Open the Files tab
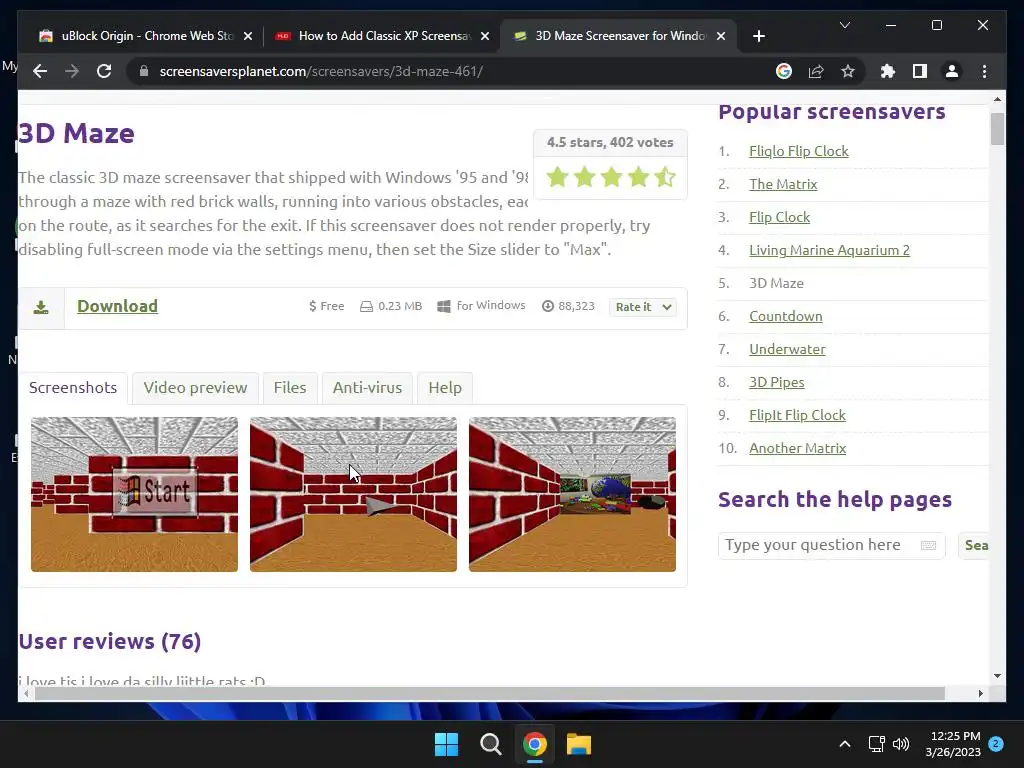 click(x=290, y=388)
